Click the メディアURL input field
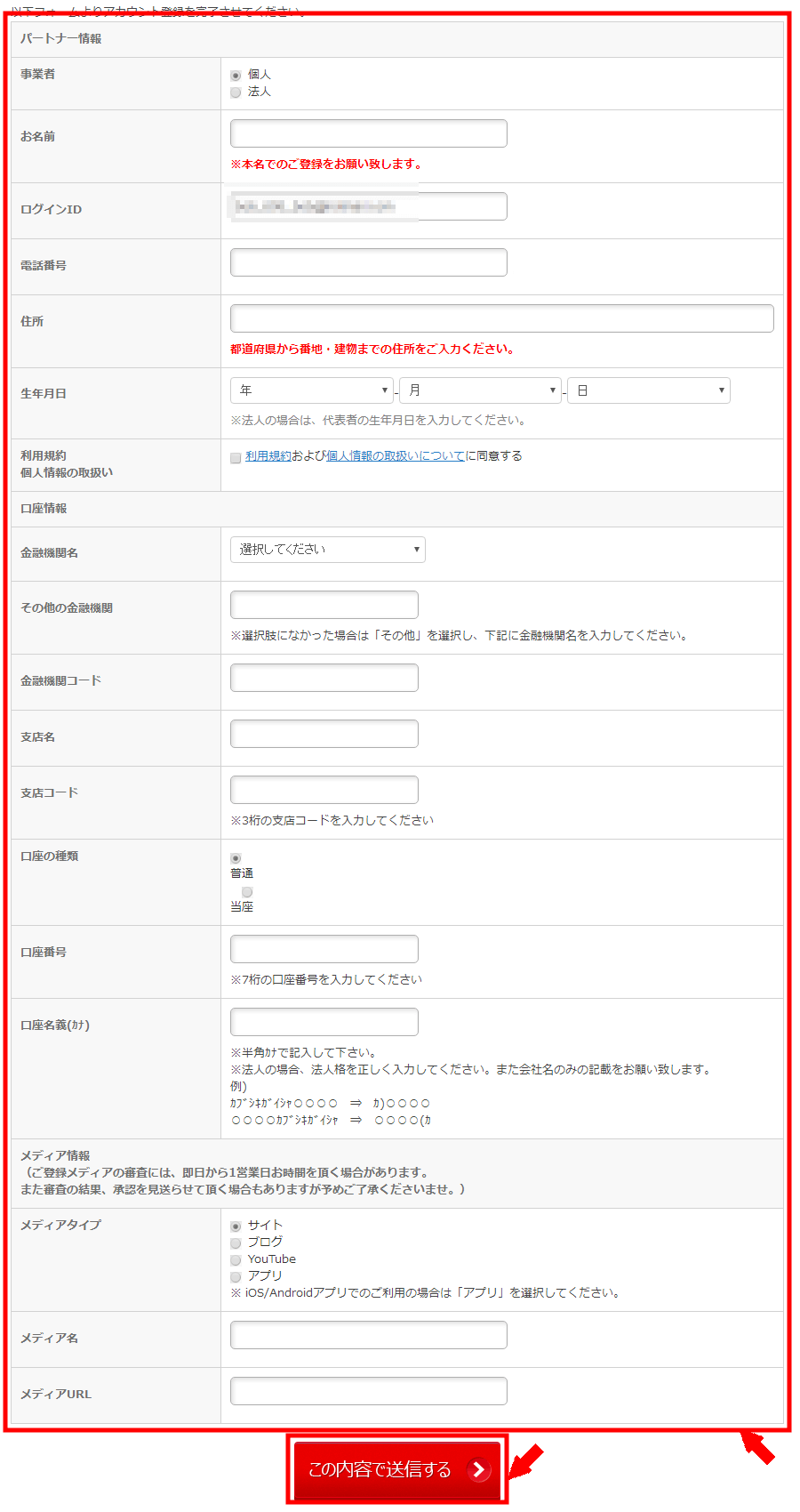Image resolution: width=800 pixels, height=1512 pixels. (x=369, y=1391)
